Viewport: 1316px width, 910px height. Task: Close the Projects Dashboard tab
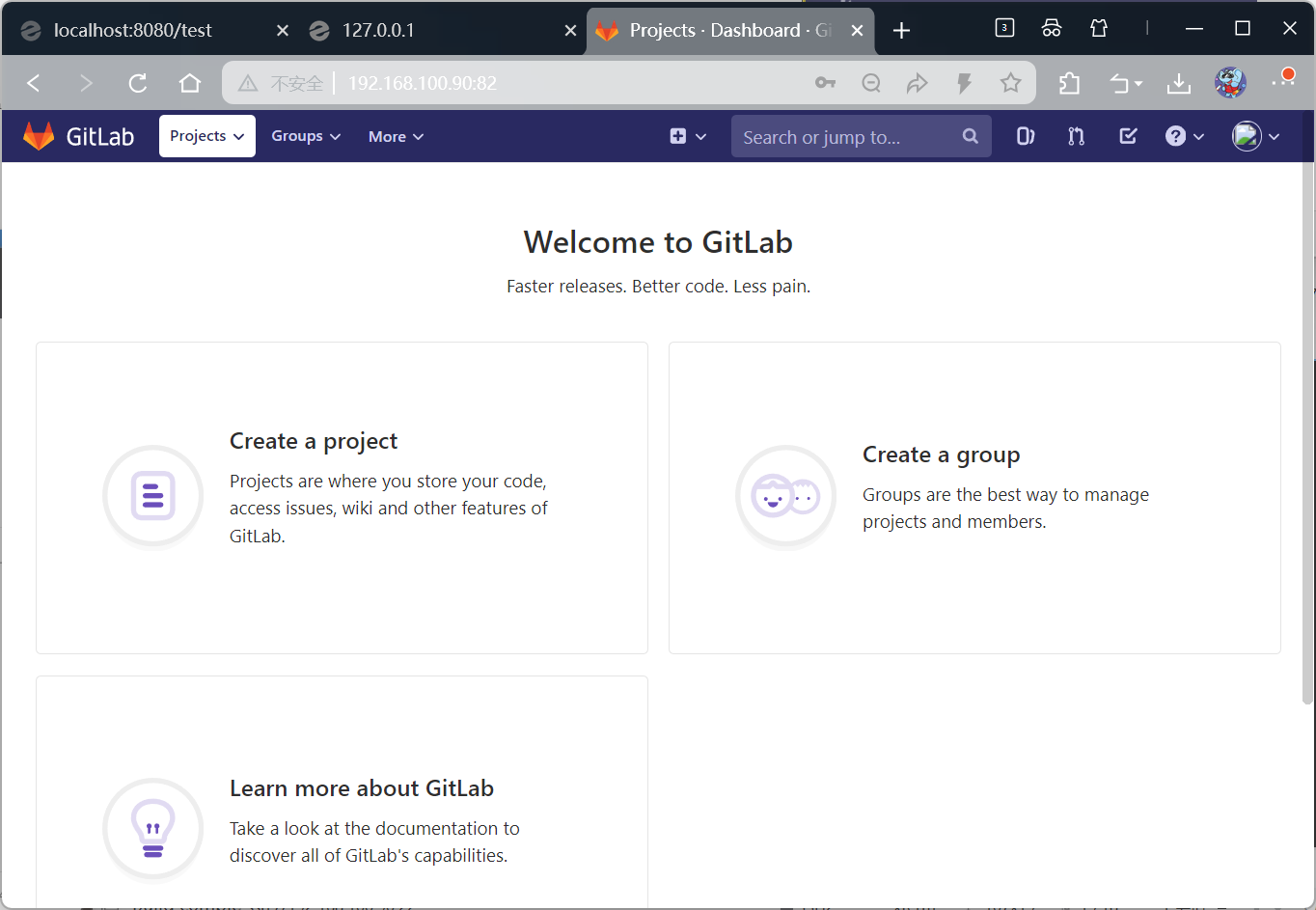click(x=857, y=31)
